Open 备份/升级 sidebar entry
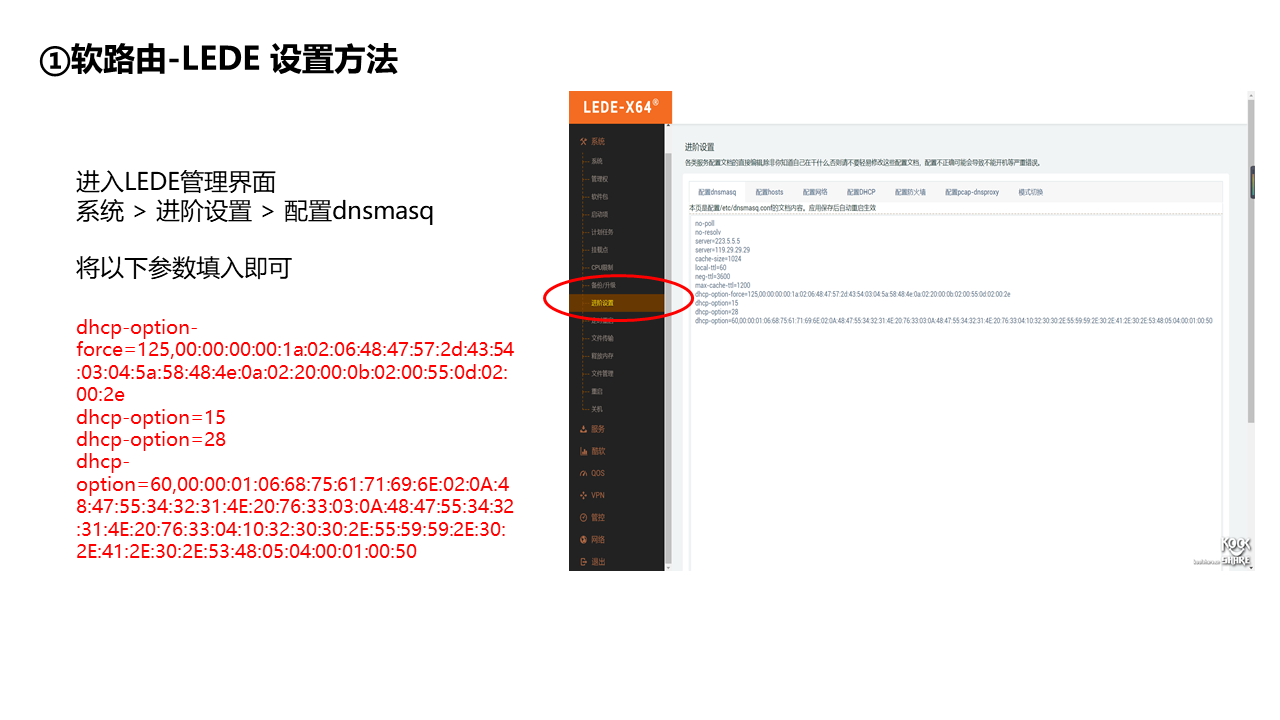This screenshot has width=1280, height=720. (603, 285)
